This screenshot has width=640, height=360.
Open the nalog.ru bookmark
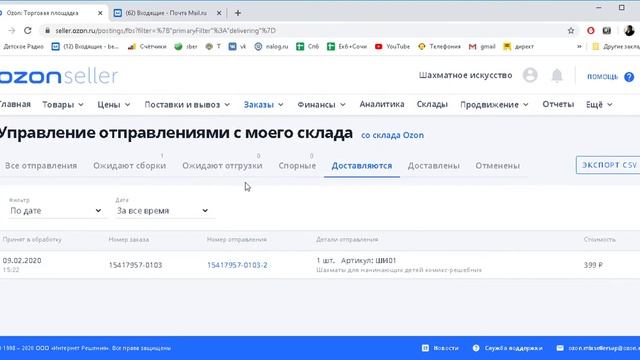pyautogui.click(x=271, y=47)
